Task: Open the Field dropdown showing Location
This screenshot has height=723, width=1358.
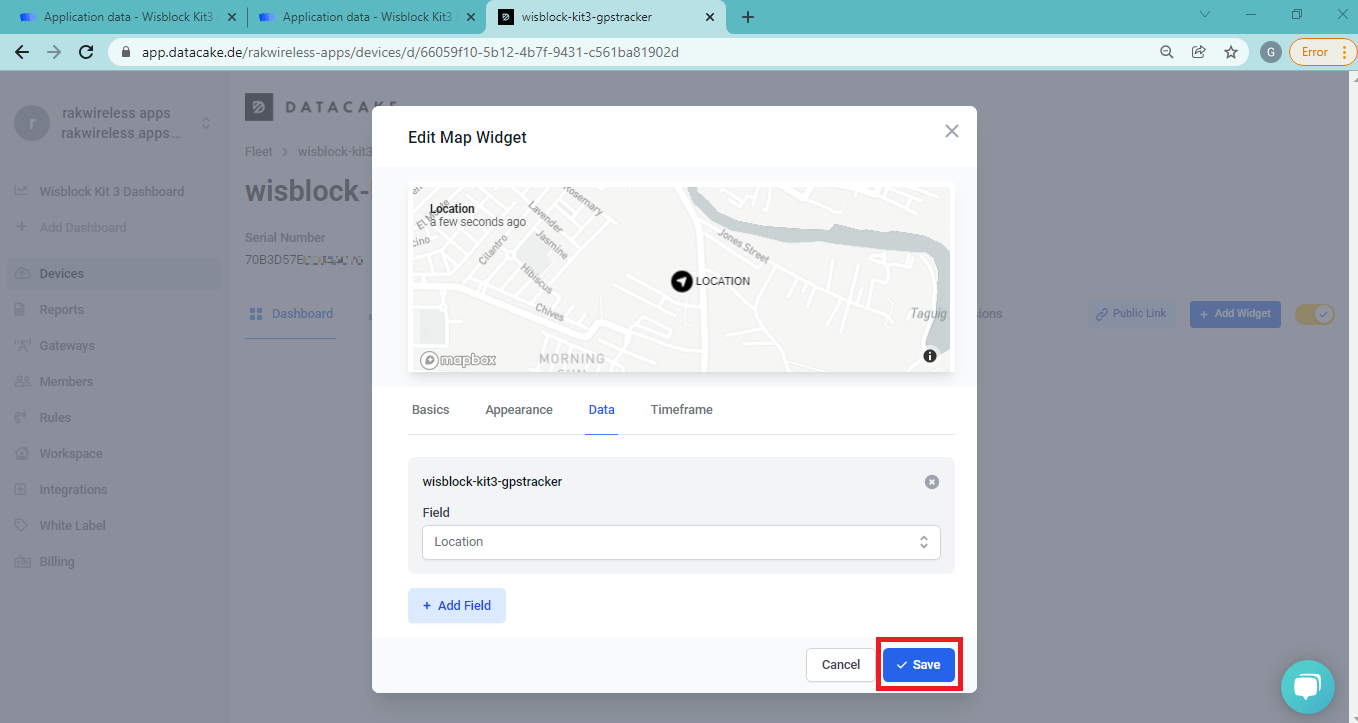Action: click(681, 542)
